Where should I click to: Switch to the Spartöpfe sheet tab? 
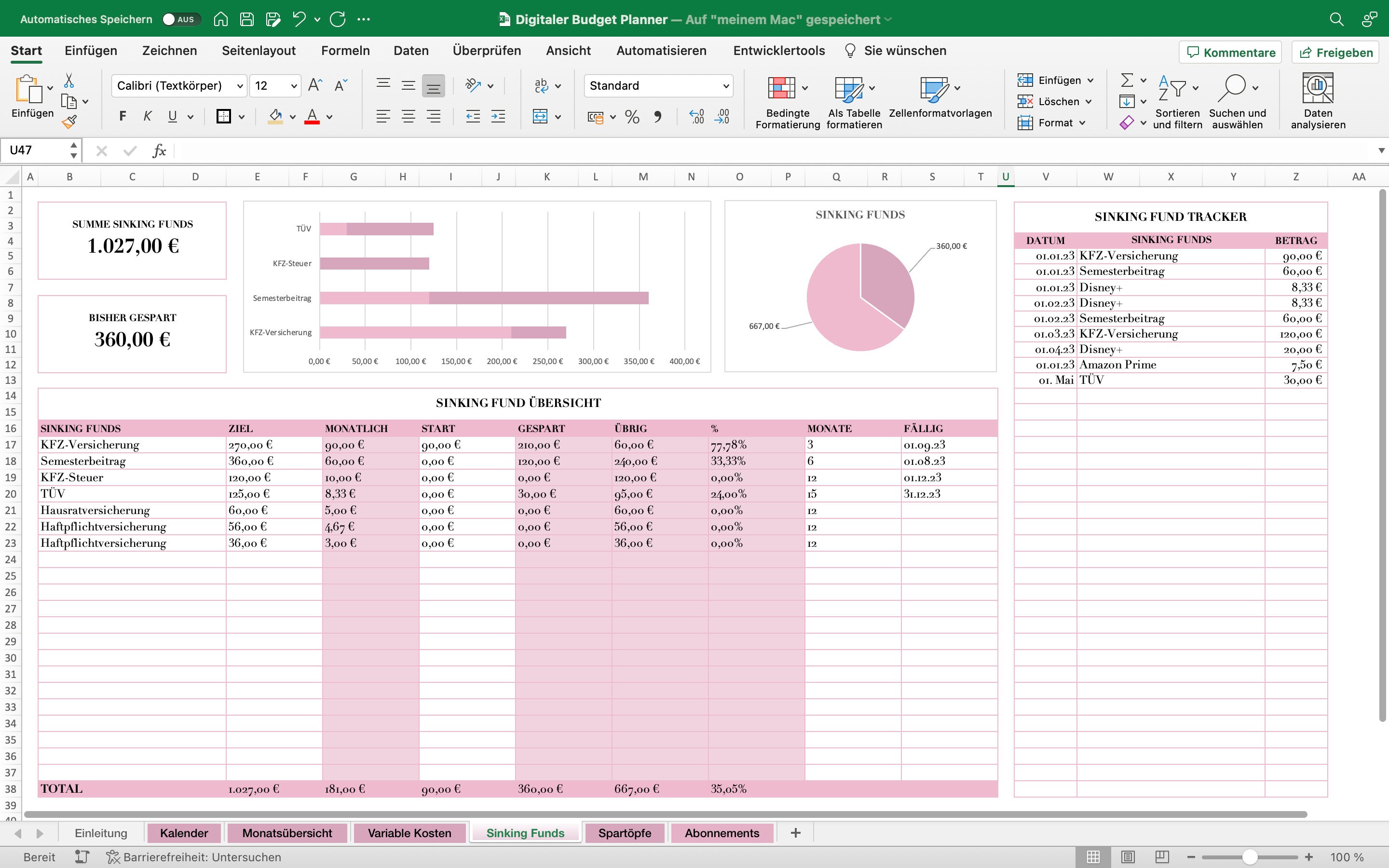click(x=625, y=833)
